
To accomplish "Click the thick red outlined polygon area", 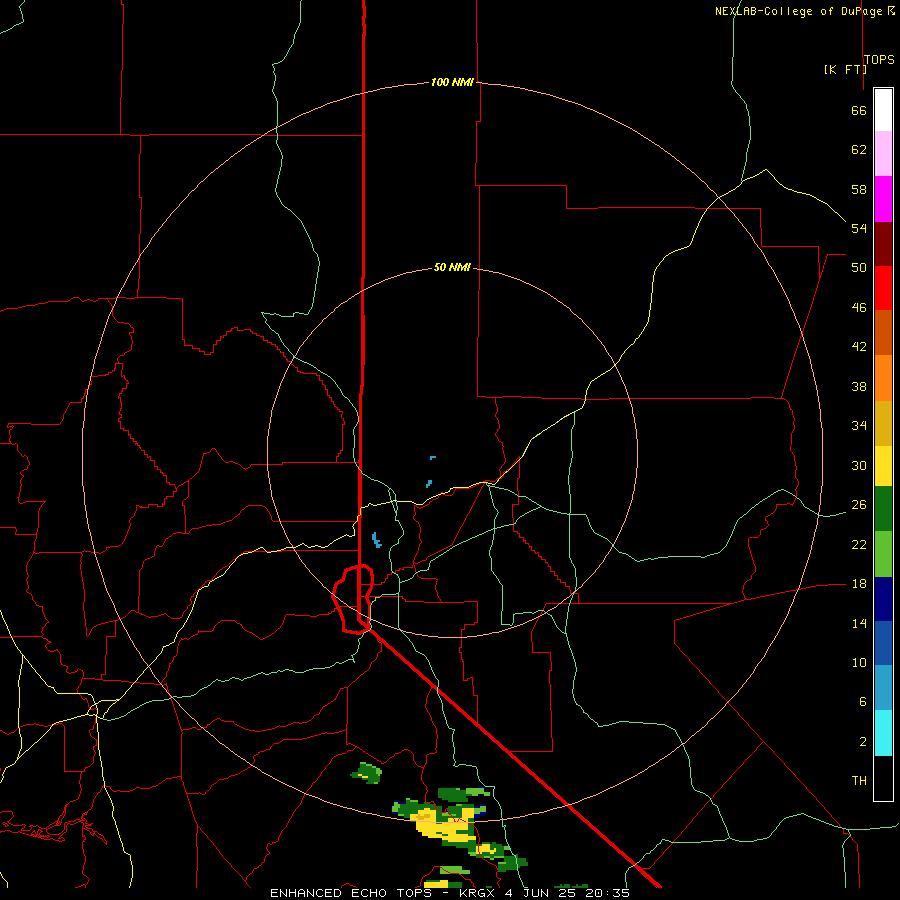I will 354,599.
